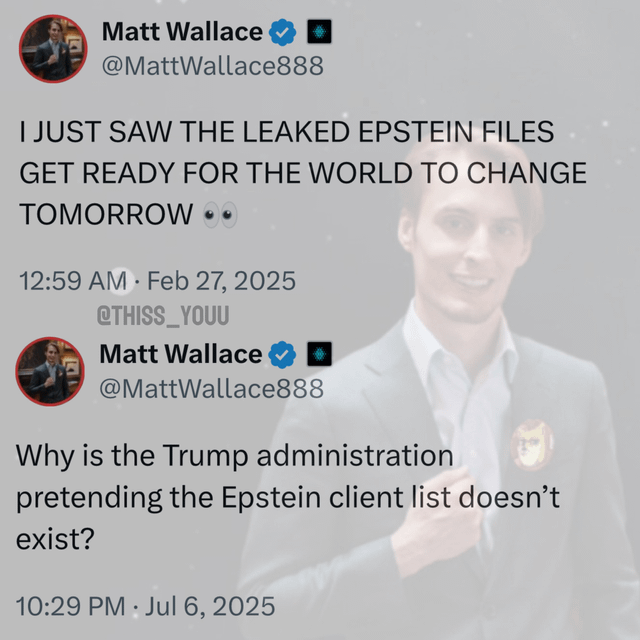
Task: Open the Matt Wallace name on second tweet
Action: coord(181,354)
